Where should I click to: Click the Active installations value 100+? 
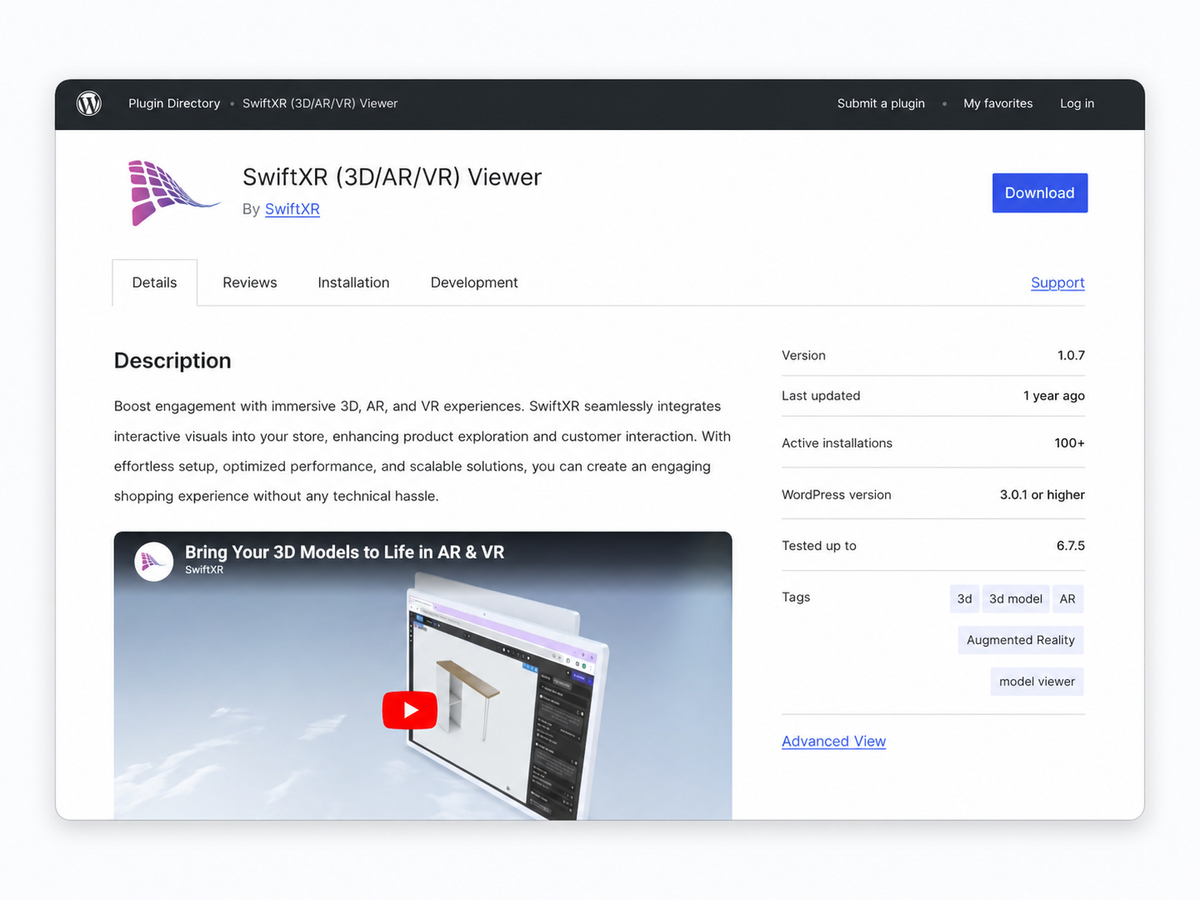pos(1070,443)
